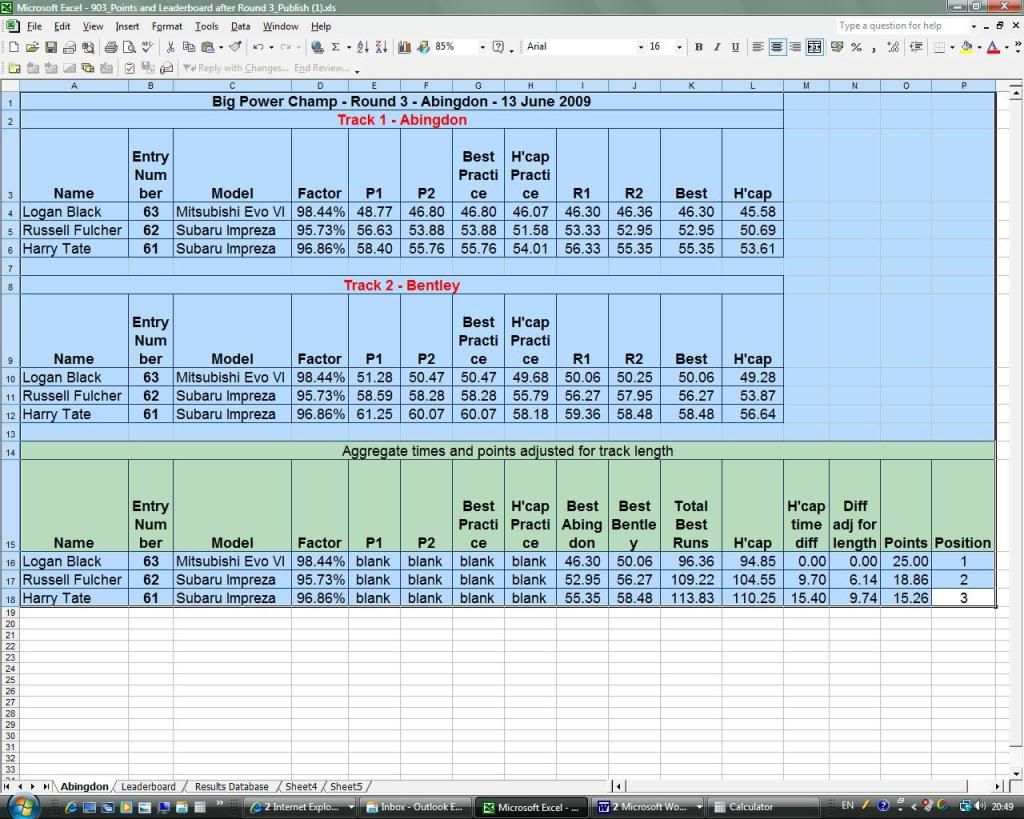Switch to the Sheet4 tab

click(x=301, y=786)
